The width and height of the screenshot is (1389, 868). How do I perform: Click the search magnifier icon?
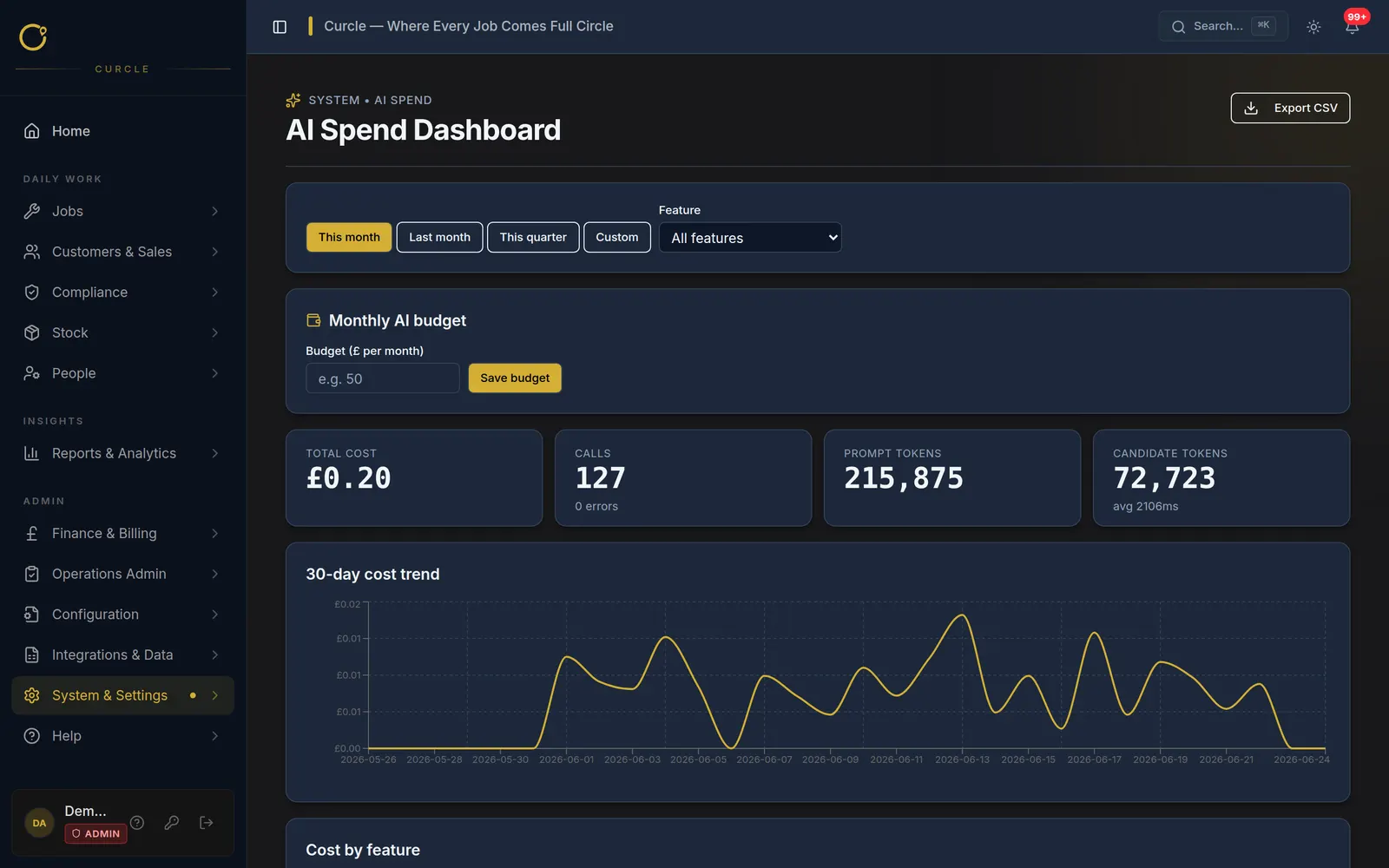[x=1178, y=27]
